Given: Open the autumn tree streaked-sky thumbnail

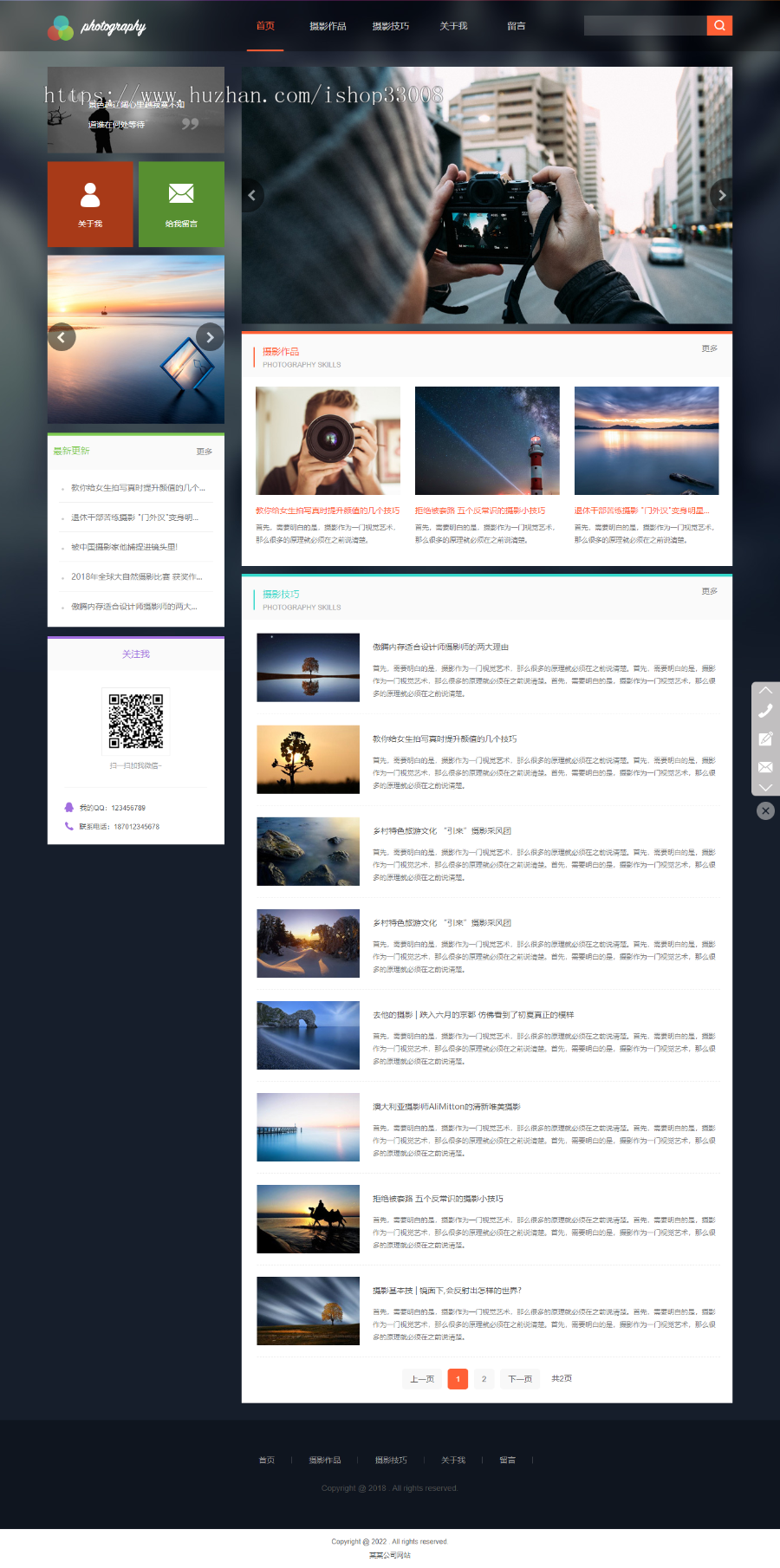Looking at the screenshot, I should pos(308,1311).
